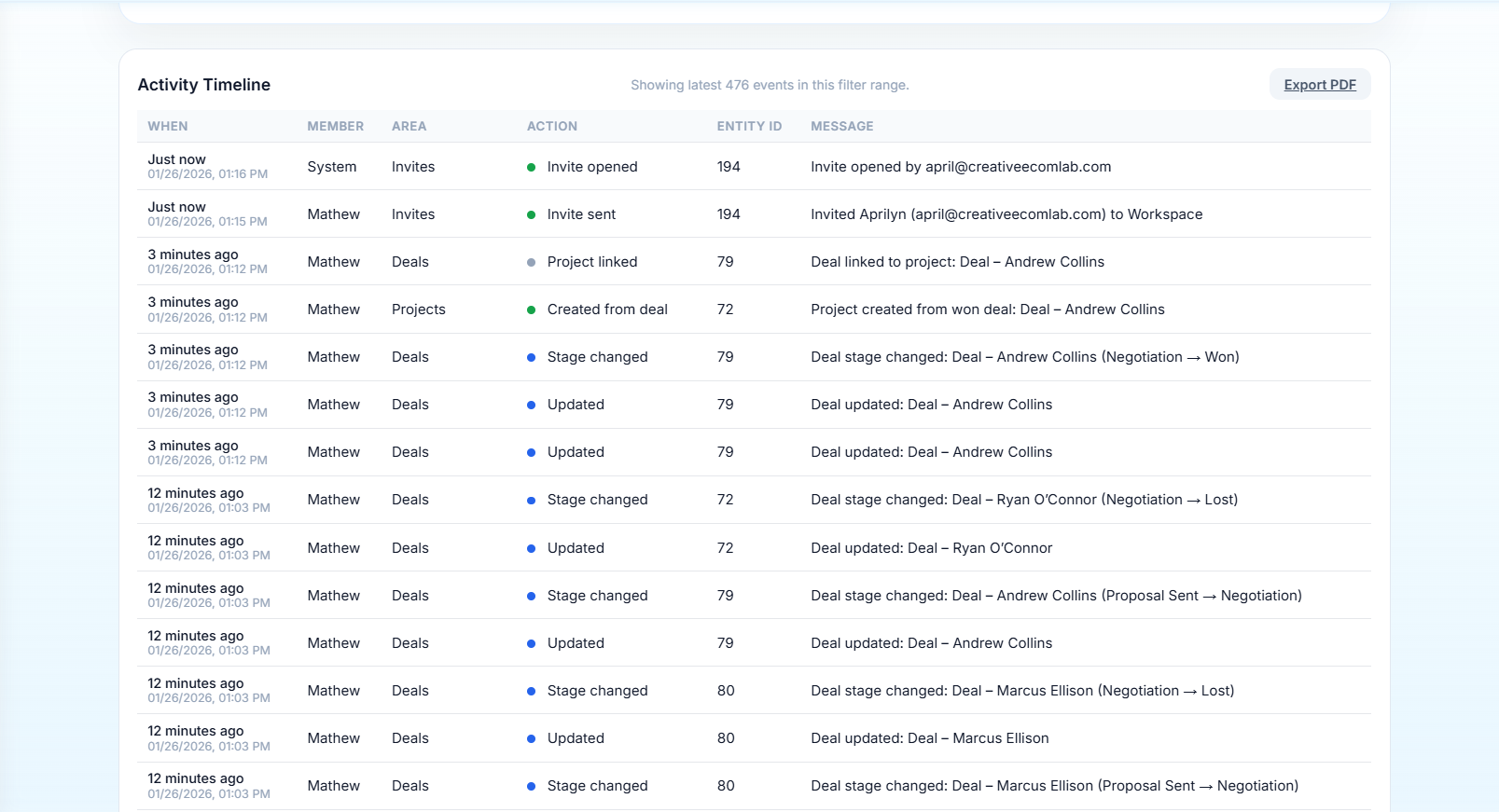Click green status dot beside Invite sent
The height and width of the screenshot is (812, 1499).
click(531, 215)
